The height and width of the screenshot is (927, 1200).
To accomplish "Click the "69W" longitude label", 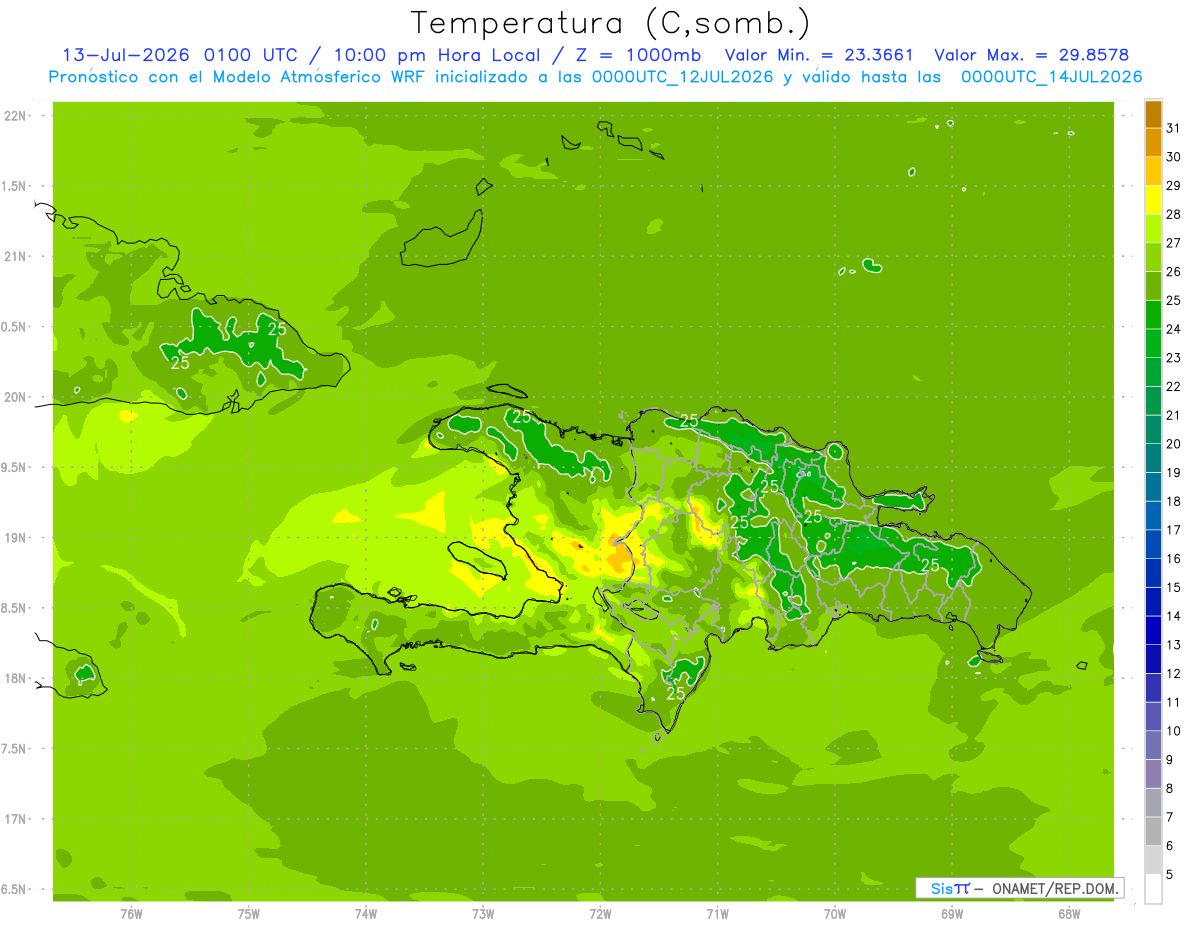I will [952, 913].
